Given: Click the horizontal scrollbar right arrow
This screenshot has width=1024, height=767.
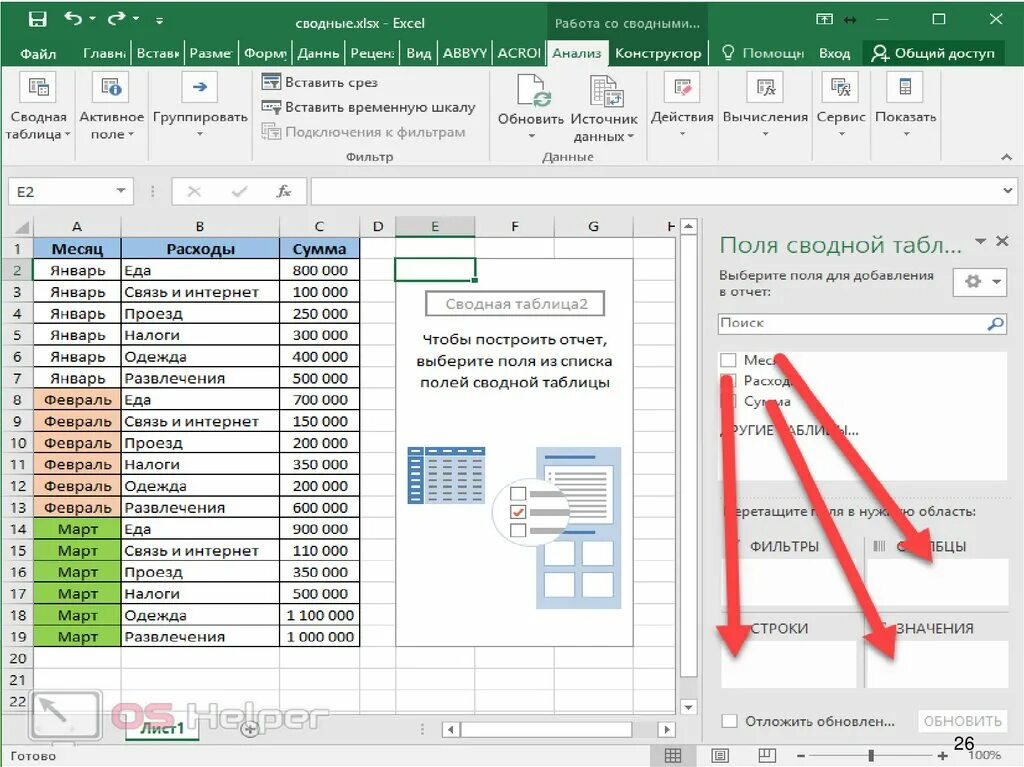Looking at the screenshot, I should click(x=666, y=729).
